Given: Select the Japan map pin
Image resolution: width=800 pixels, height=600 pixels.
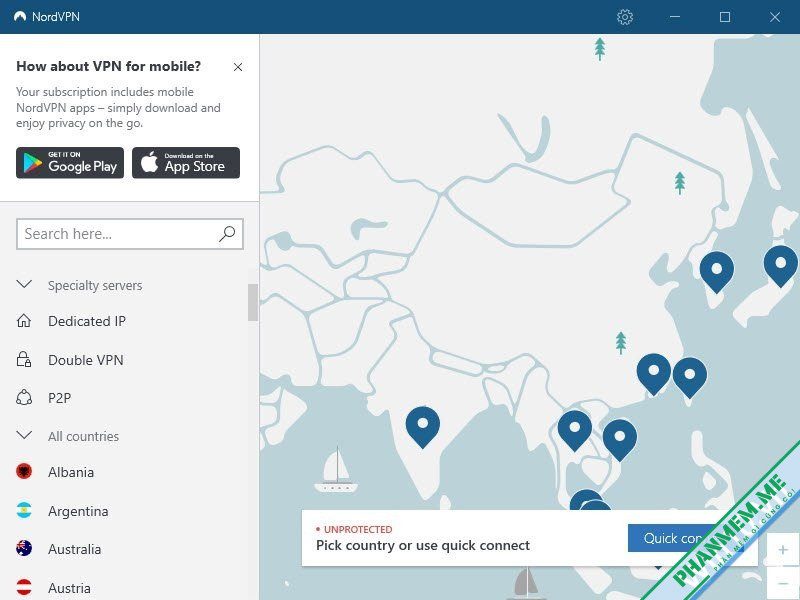Looking at the screenshot, I should click(x=781, y=266).
